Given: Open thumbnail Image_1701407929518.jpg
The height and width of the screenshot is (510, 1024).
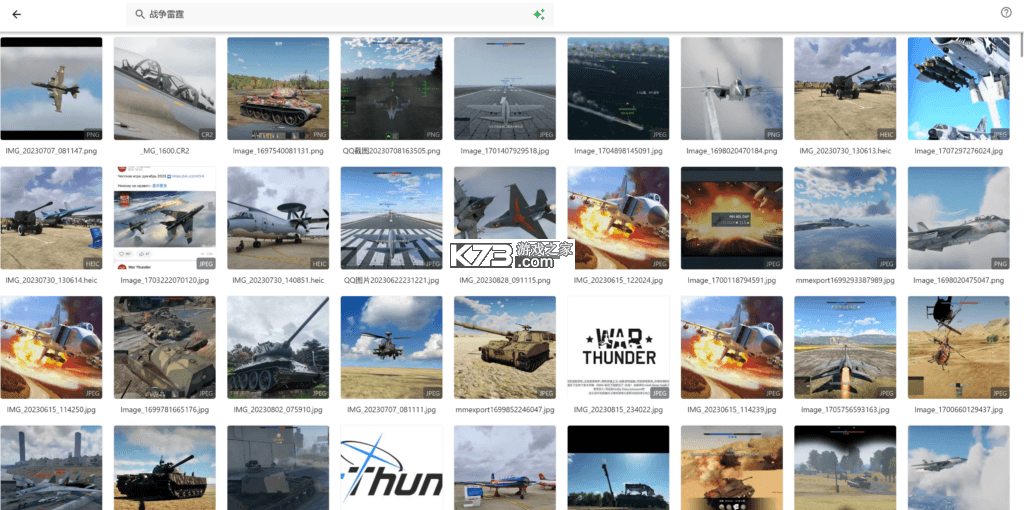Looking at the screenshot, I should pyautogui.click(x=505, y=88).
